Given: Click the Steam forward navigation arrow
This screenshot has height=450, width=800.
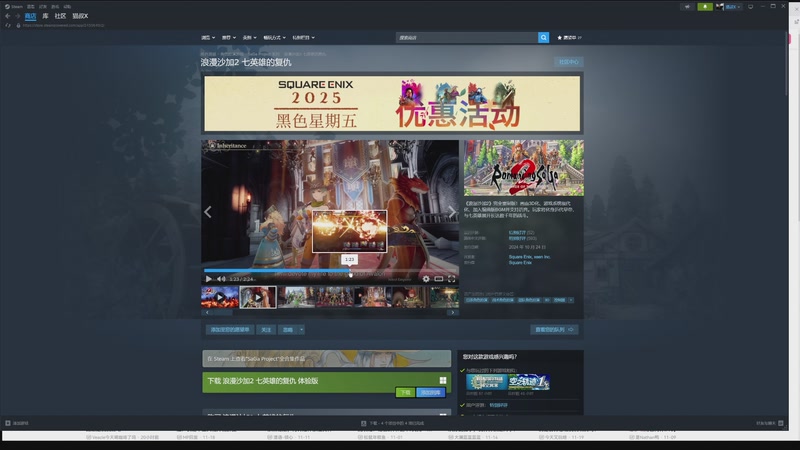Looking at the screenshot, I should (17, 16).
